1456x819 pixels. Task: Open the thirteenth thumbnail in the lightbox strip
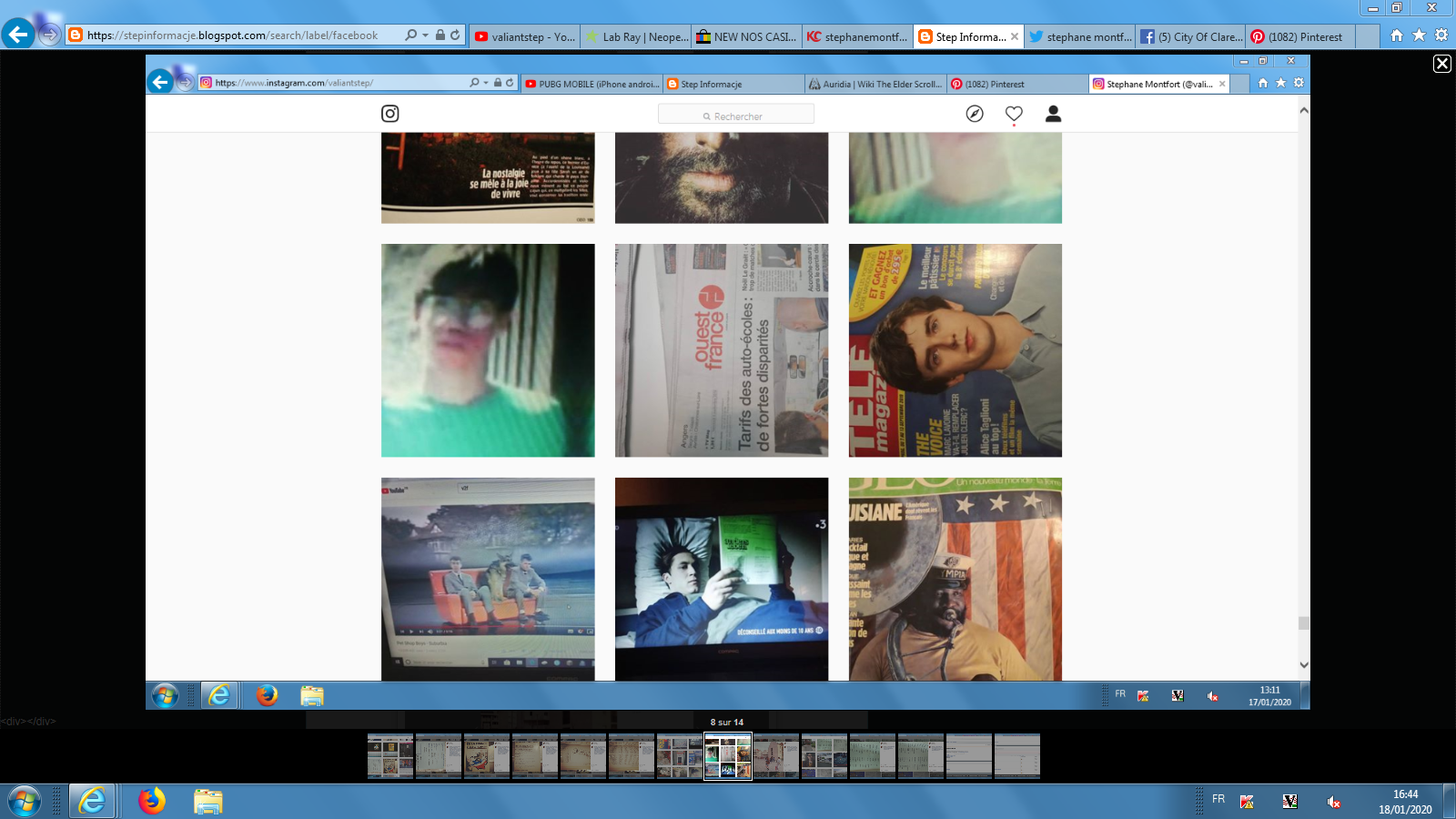click(969, 756)
